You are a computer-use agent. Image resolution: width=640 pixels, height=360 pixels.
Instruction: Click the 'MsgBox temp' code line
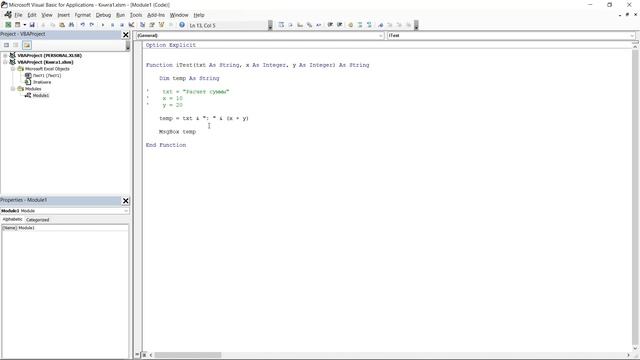(x=178, y=132)
